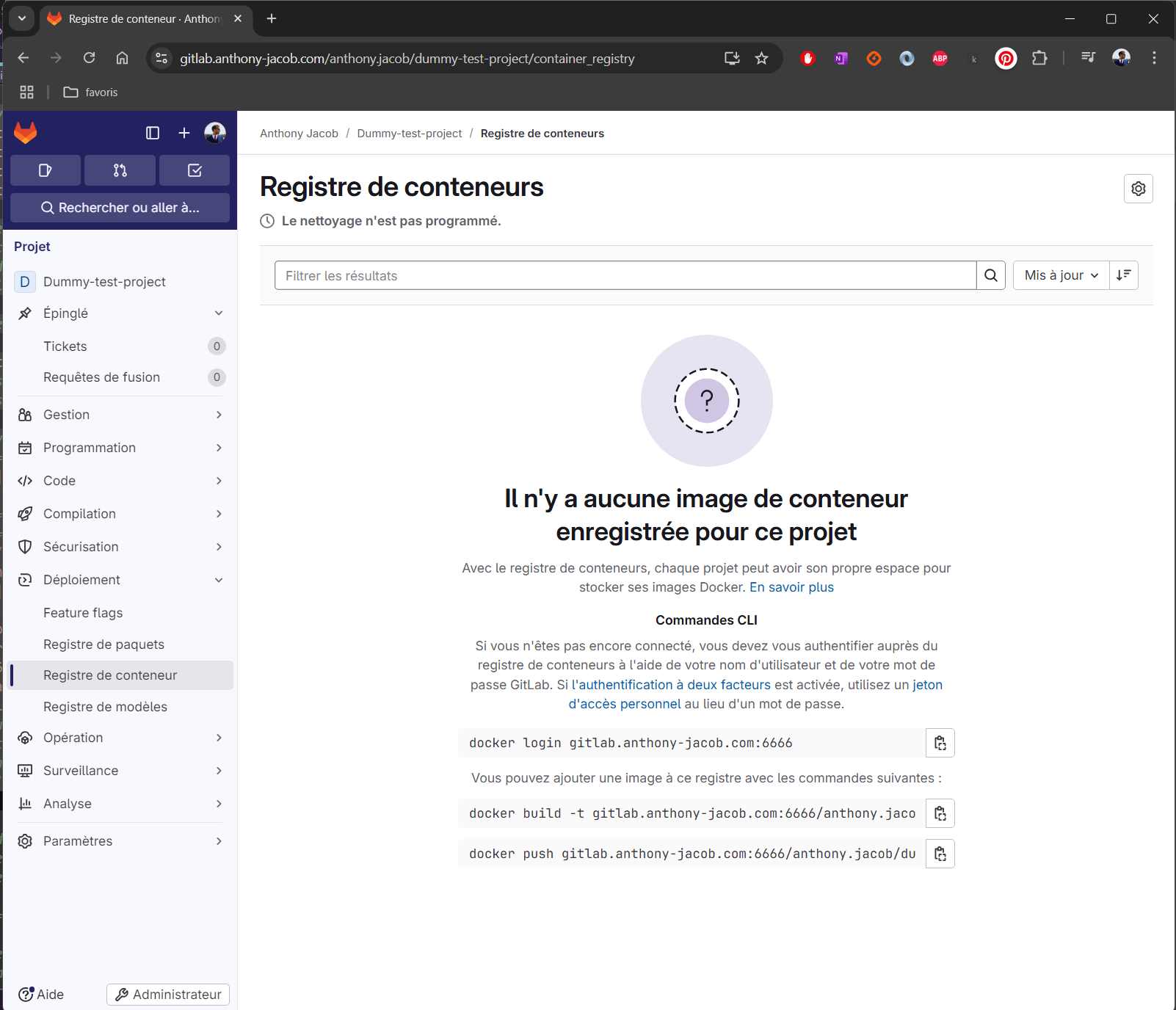
Task: Expand the Surveillance menu
Action: tap(120, 771)
